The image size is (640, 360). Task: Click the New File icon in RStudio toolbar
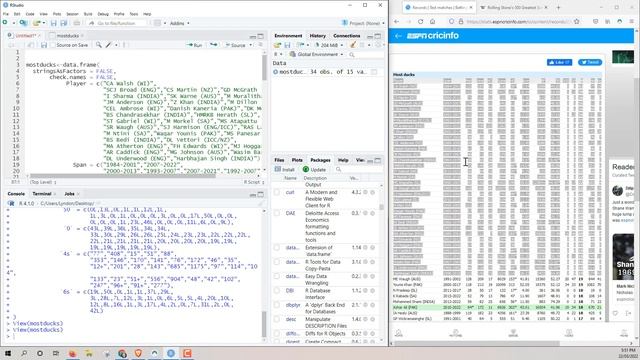click(5, 23)
